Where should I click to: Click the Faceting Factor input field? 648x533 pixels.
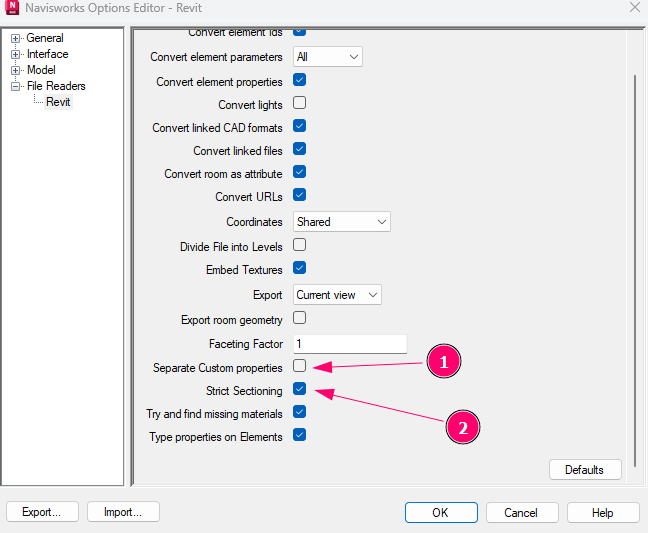(349, 343)
